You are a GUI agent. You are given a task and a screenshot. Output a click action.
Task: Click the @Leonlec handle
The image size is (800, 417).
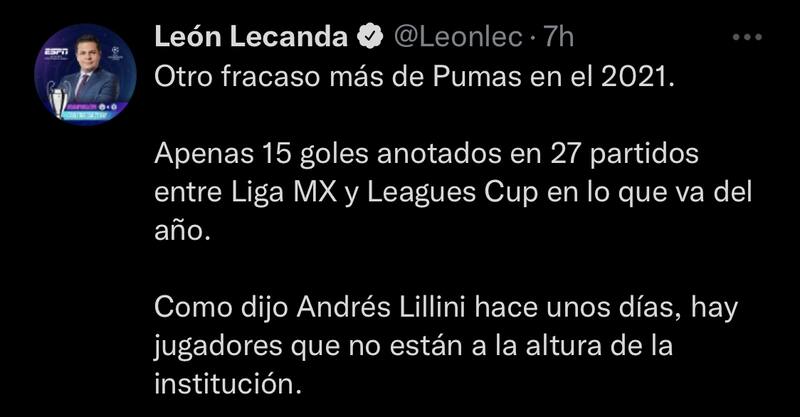click(457, 37)
